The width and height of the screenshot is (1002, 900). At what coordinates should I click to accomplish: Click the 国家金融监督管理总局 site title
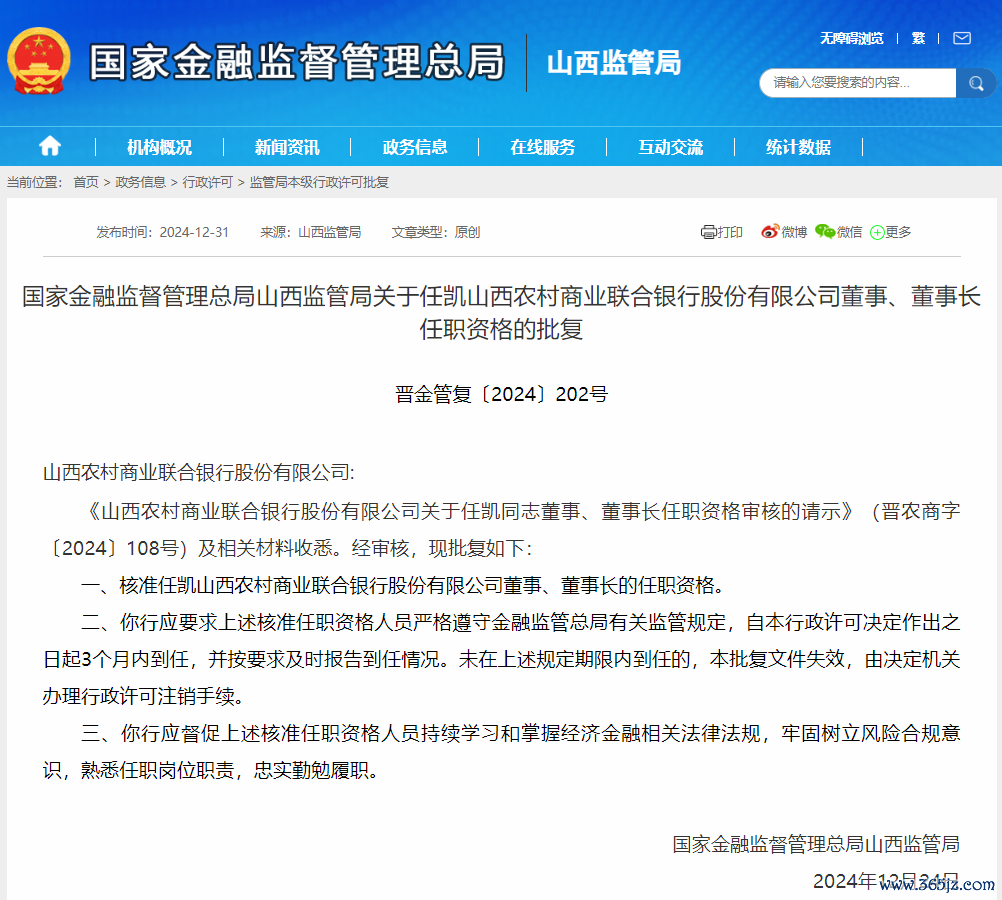[x=297, y=62]
